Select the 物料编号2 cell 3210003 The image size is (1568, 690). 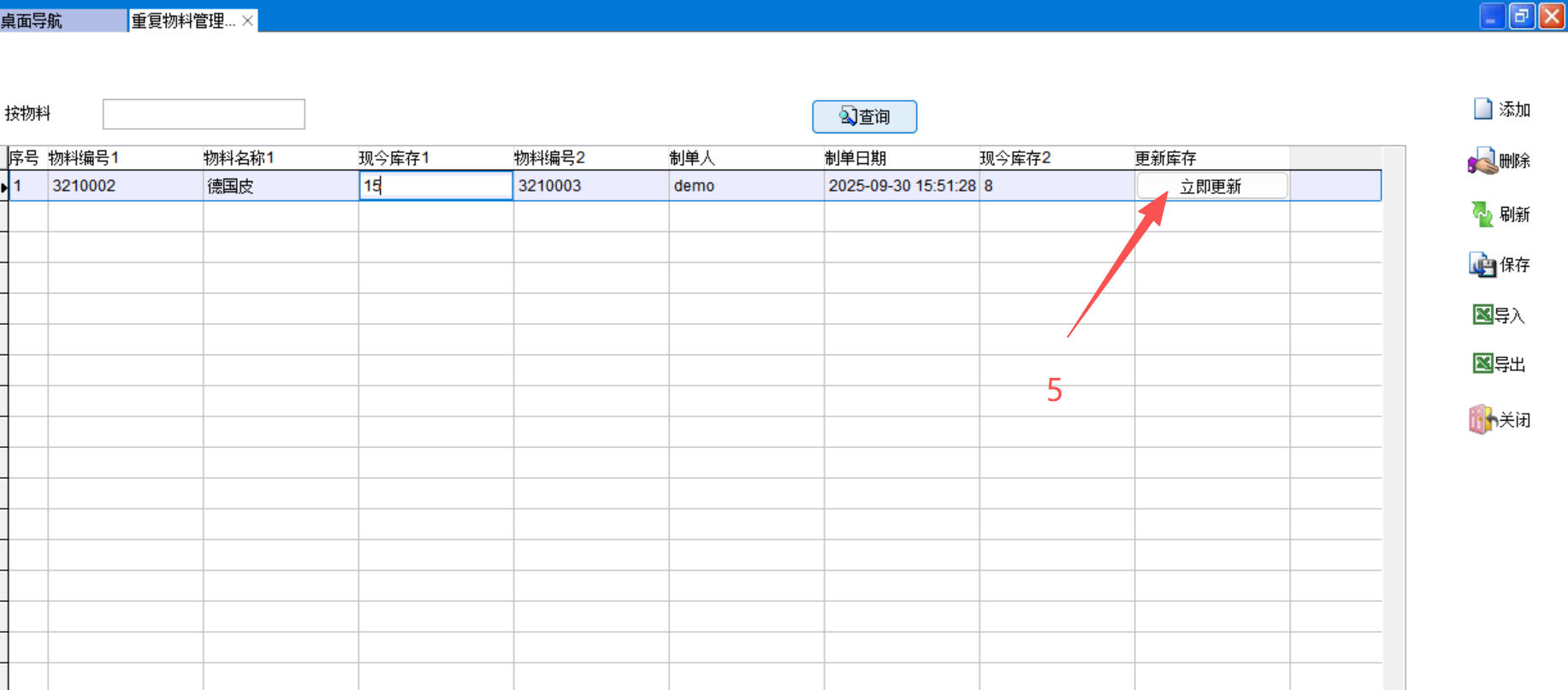[590, 186]
